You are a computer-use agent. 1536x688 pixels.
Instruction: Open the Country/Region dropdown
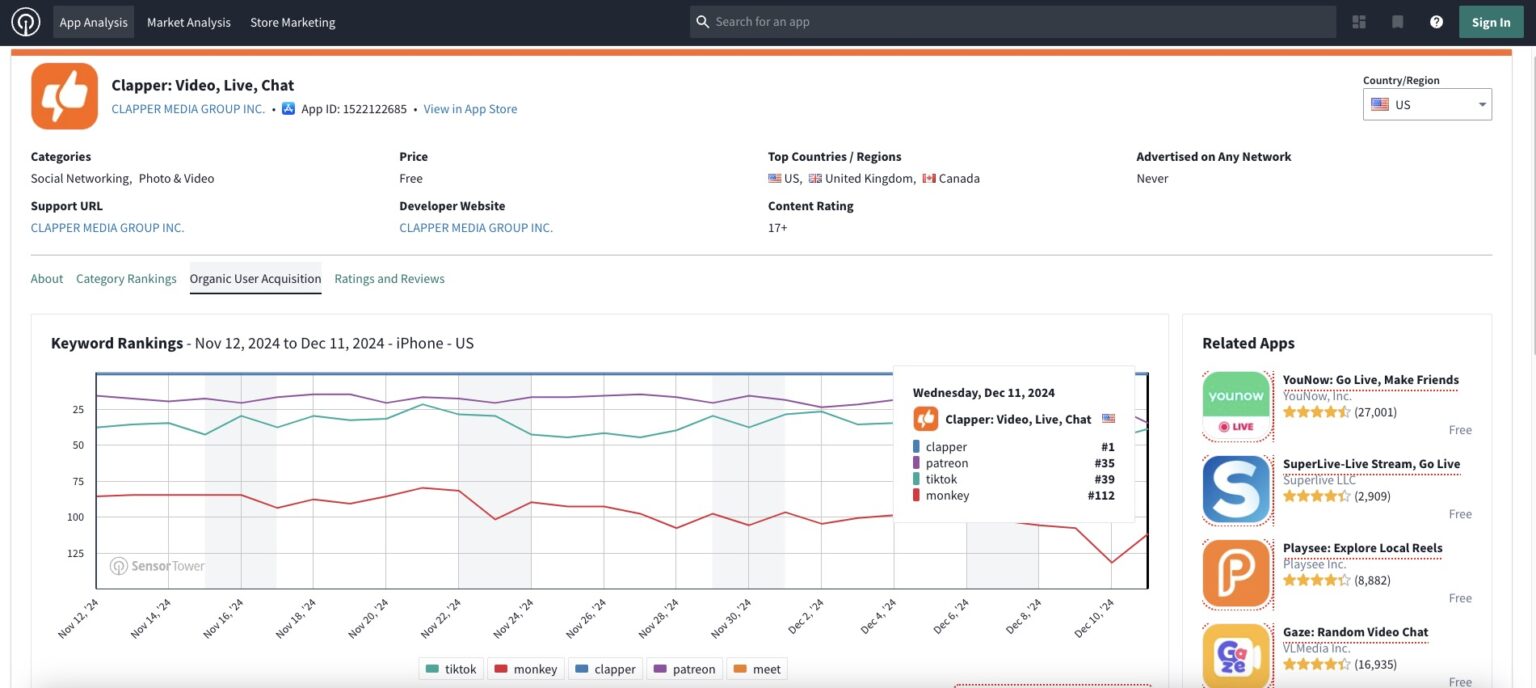[x=1427, y=104]
